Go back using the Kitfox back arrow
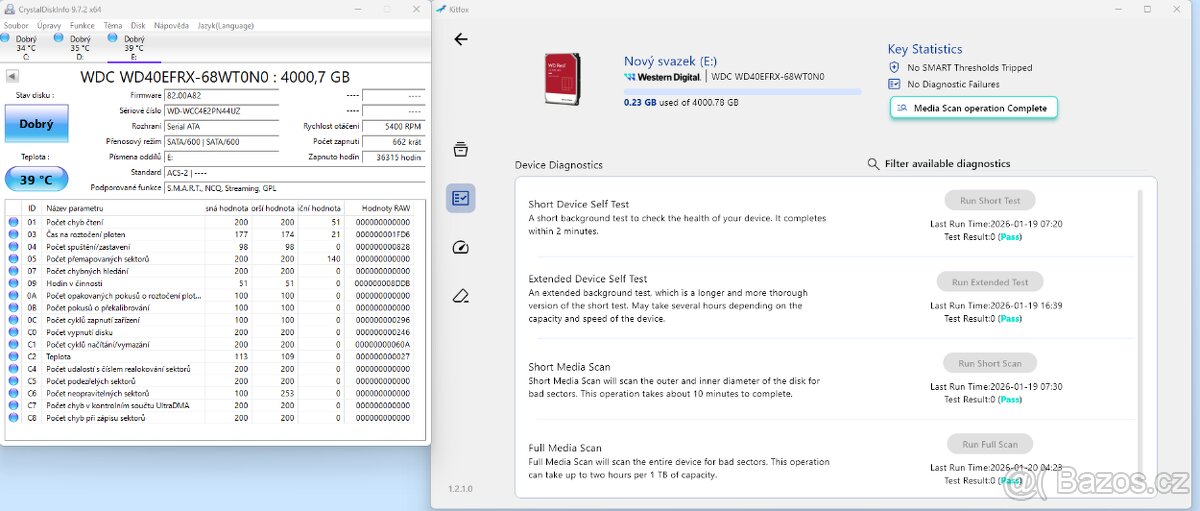The width and height of the screenshot is (1200, 511). pyautogui.click(x=461, y=39)
